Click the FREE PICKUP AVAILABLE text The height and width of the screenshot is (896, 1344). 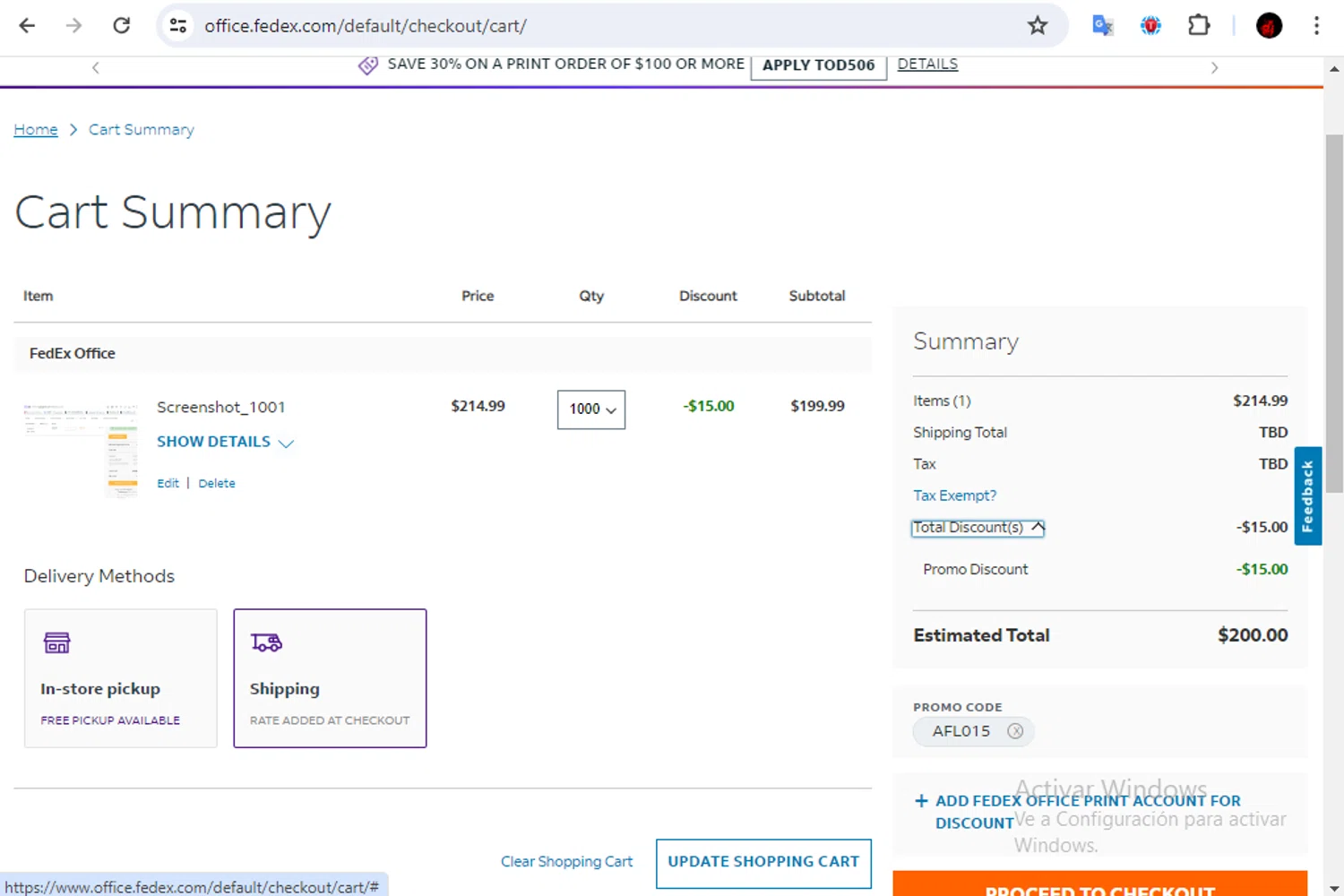(x=110, y=720)
